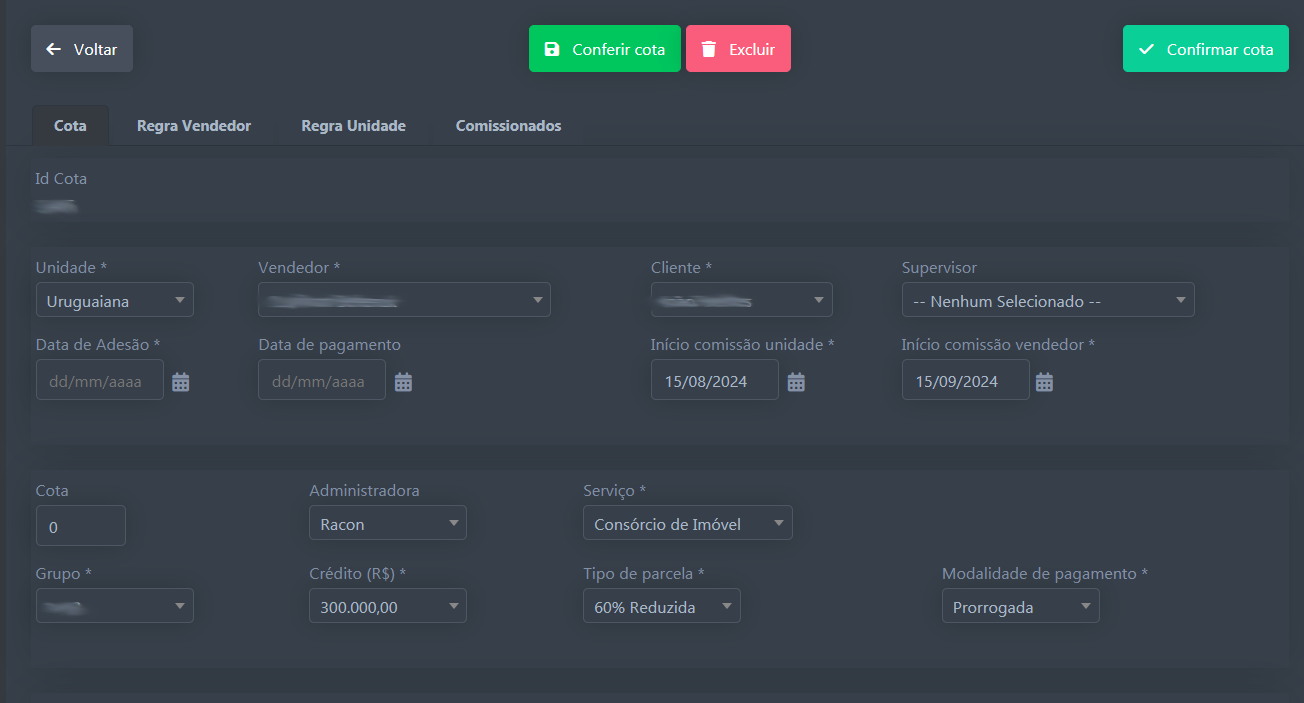
Task: Open calendar for Início comissão unidade
Action: tap(796, 382)
